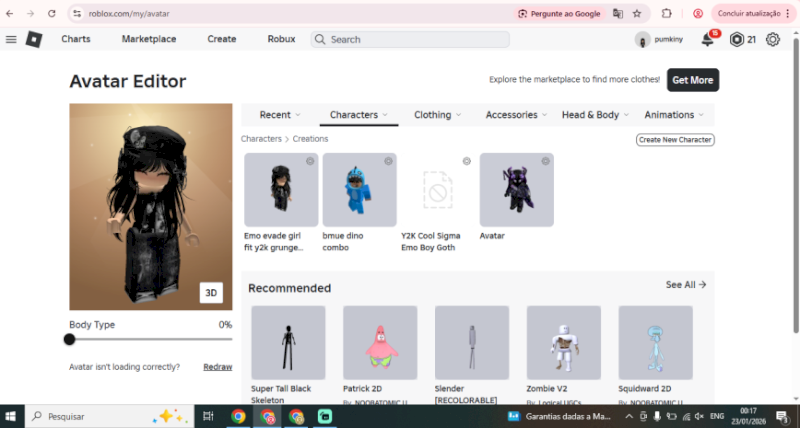Toggle the 3D avatar view
Screen dimensions: 800x428
[211, 293]
